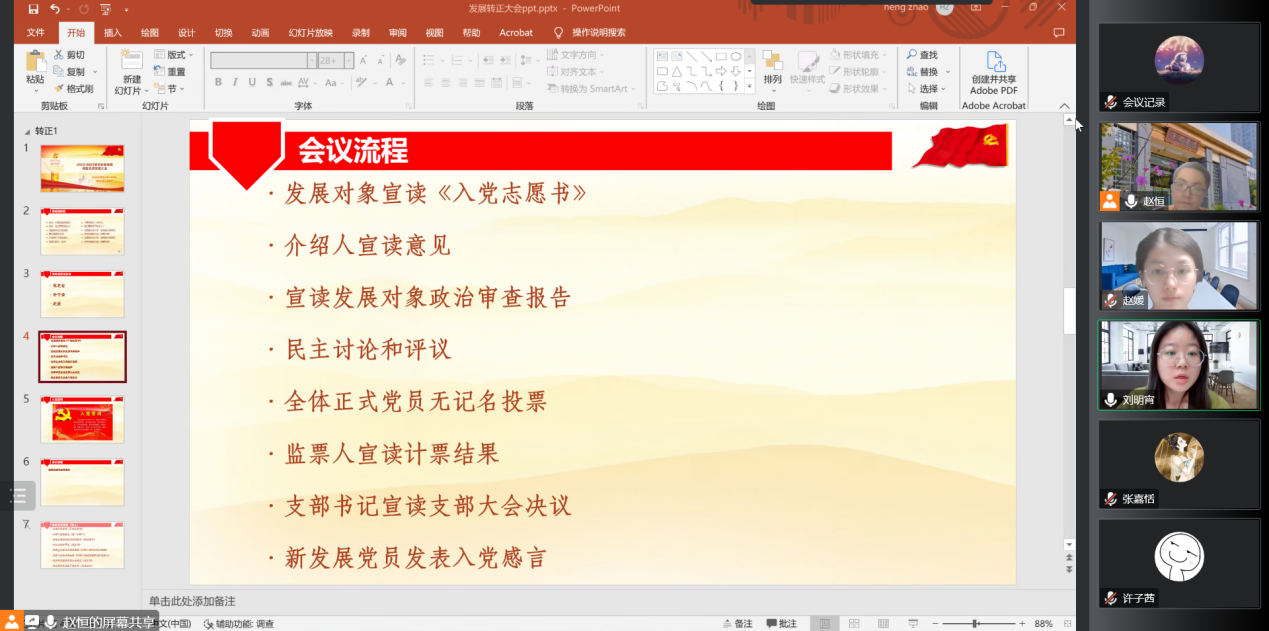Open the Select (选择) dropdown
Image resolution: width=1269 pixels, height=631 pixels.
[x=927, y=88]
